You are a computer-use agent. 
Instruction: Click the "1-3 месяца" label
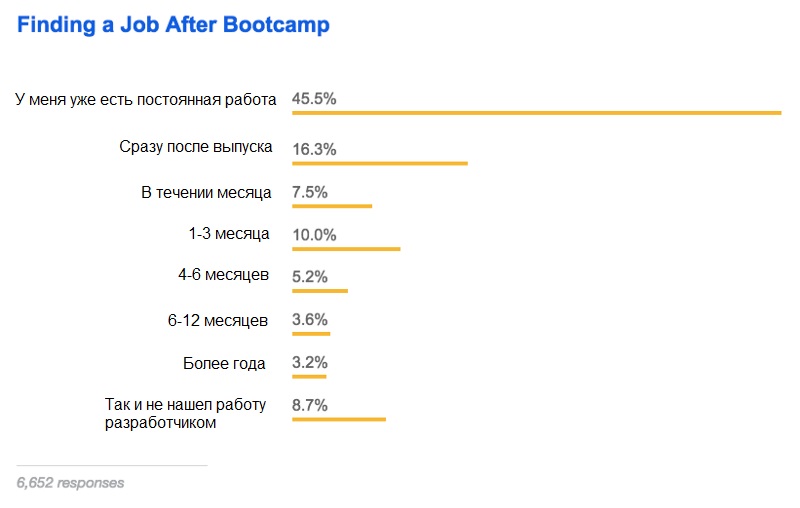[x=229, y=234]
